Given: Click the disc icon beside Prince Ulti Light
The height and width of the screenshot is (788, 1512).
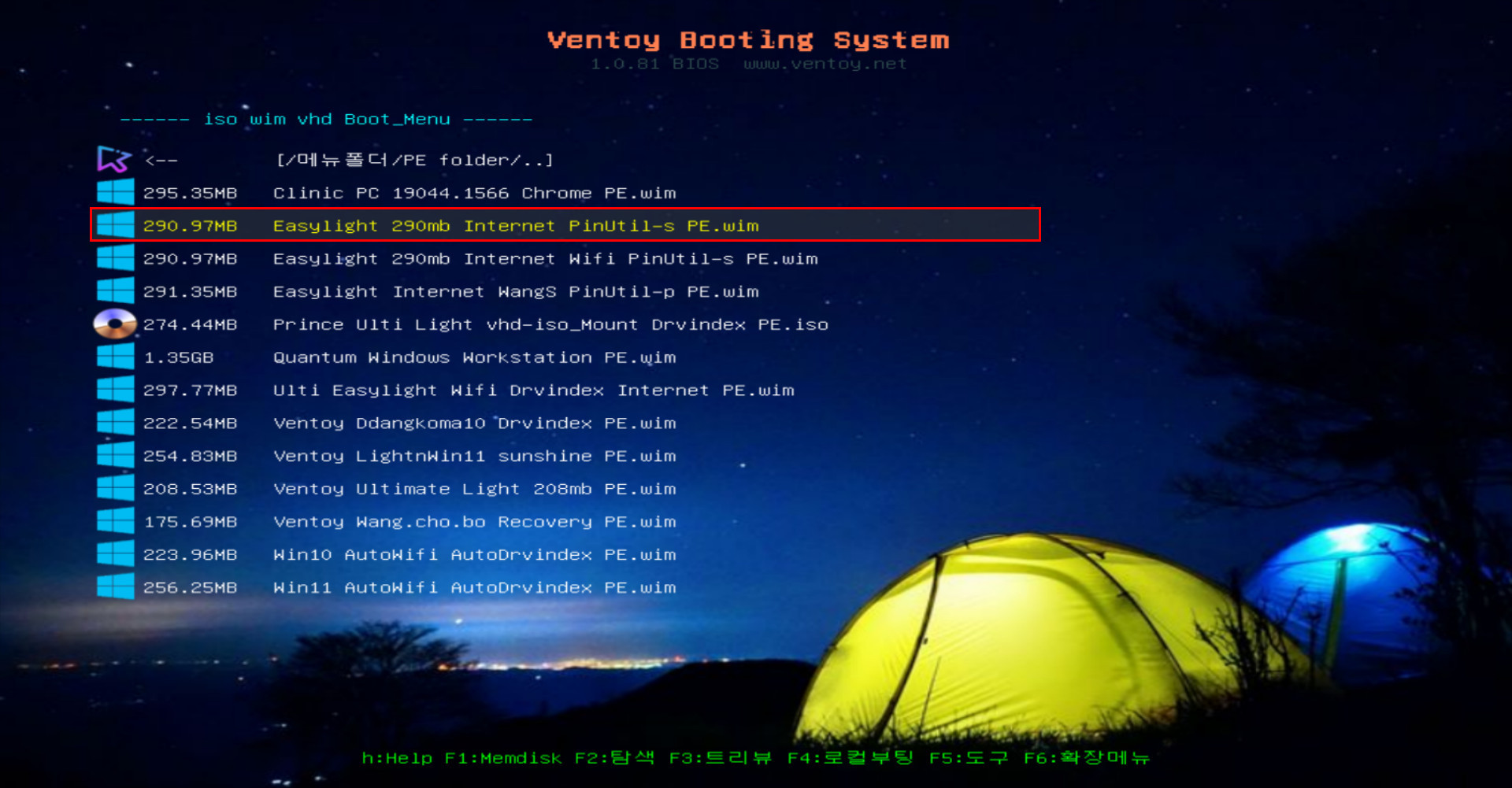Looking at the screenshot, I should [x=115, y=324].
